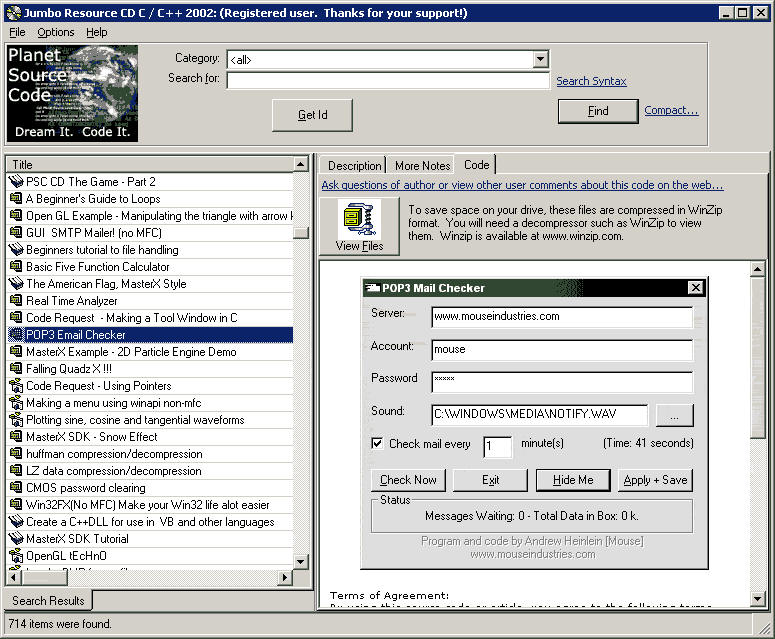
Task: Switch to the Description tab
Action: click(354, 166)
